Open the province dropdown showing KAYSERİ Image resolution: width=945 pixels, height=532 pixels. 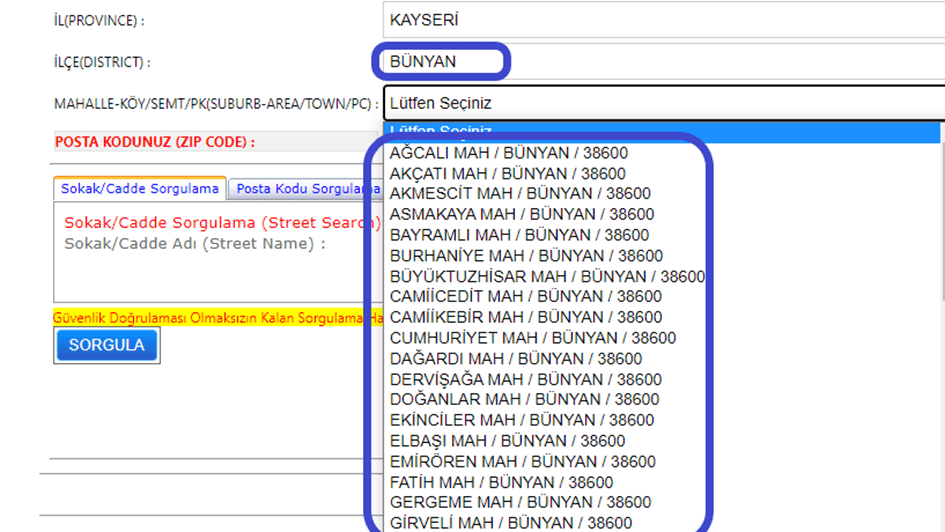point(660,20)
